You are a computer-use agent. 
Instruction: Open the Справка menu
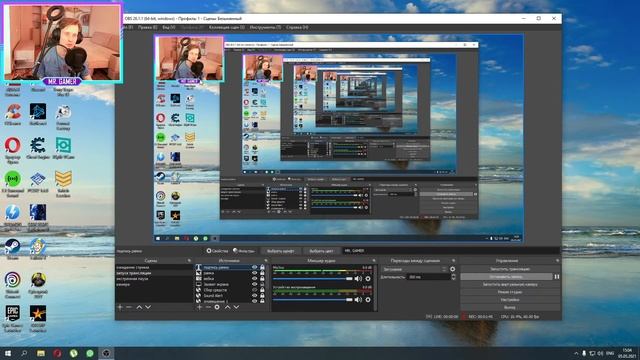click(297, 27)
